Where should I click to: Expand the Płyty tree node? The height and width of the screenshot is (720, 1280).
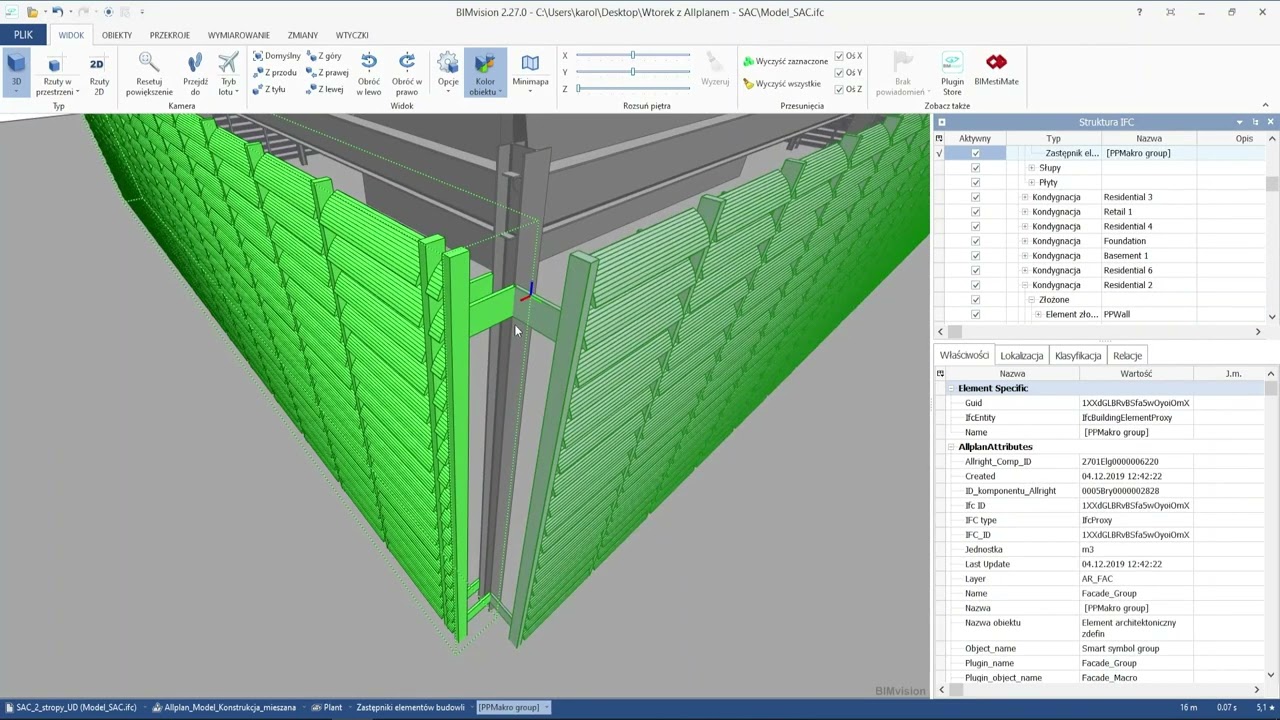click(x=1031, y=183)
